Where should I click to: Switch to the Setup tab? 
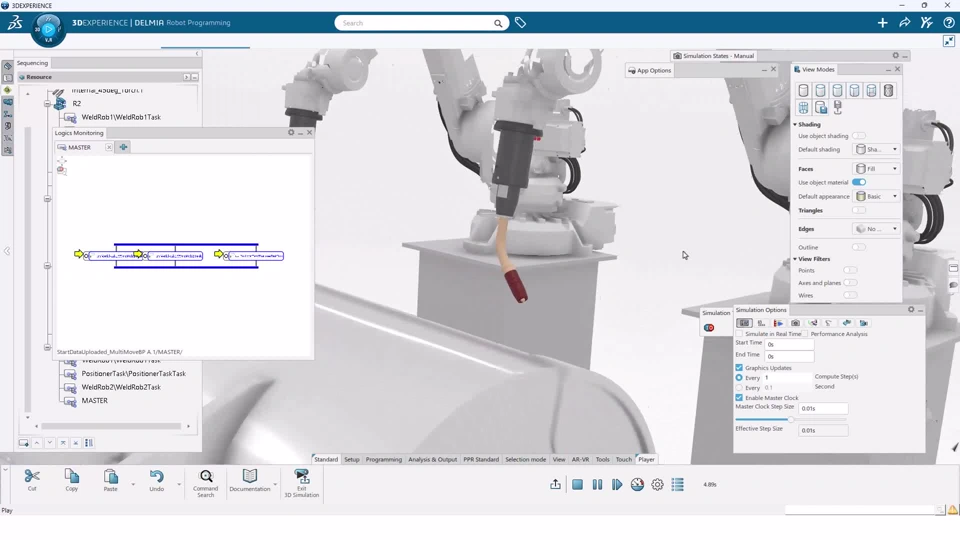pos(351,459)
